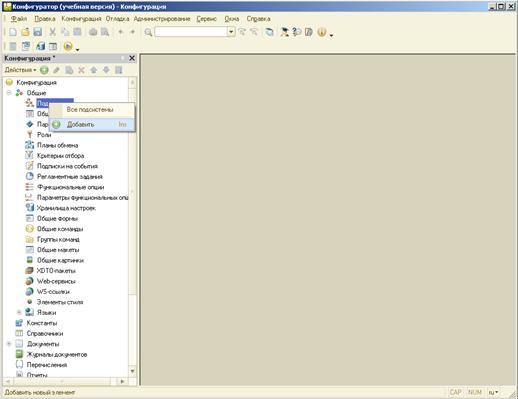Click the Open folder toolbar icon

coord(25,32)
